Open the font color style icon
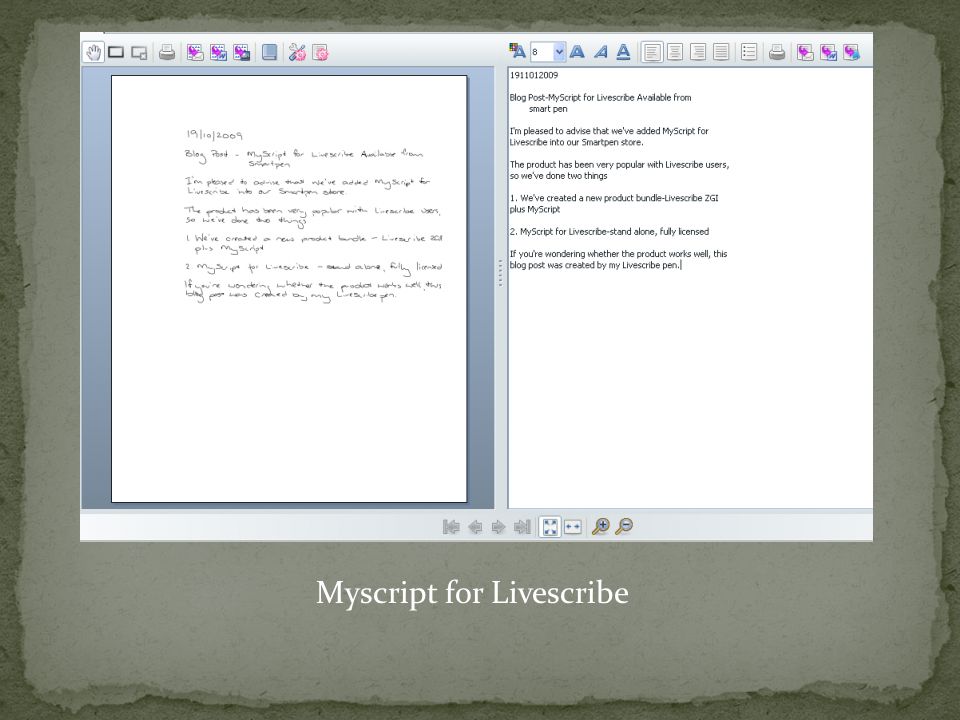The image size is (960, 720). tap(517, 51)
